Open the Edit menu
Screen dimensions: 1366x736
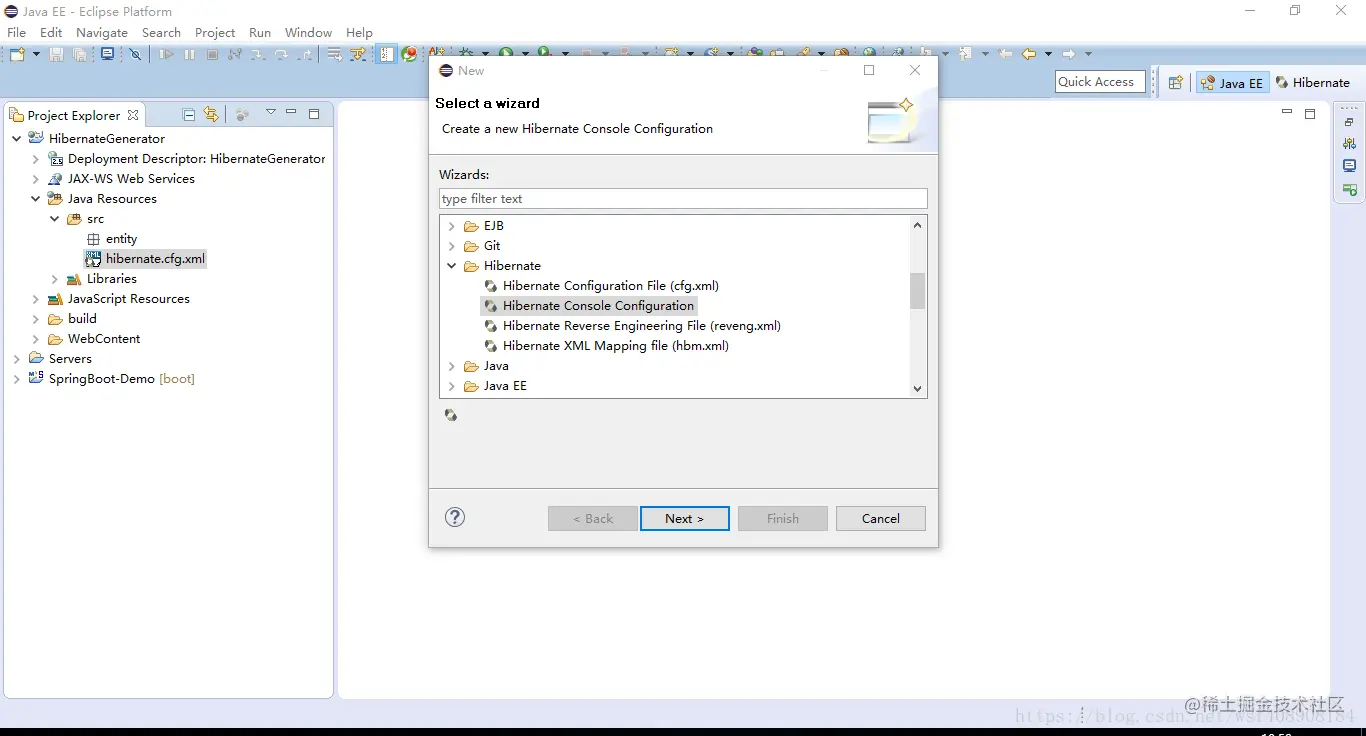pos(51,32)
